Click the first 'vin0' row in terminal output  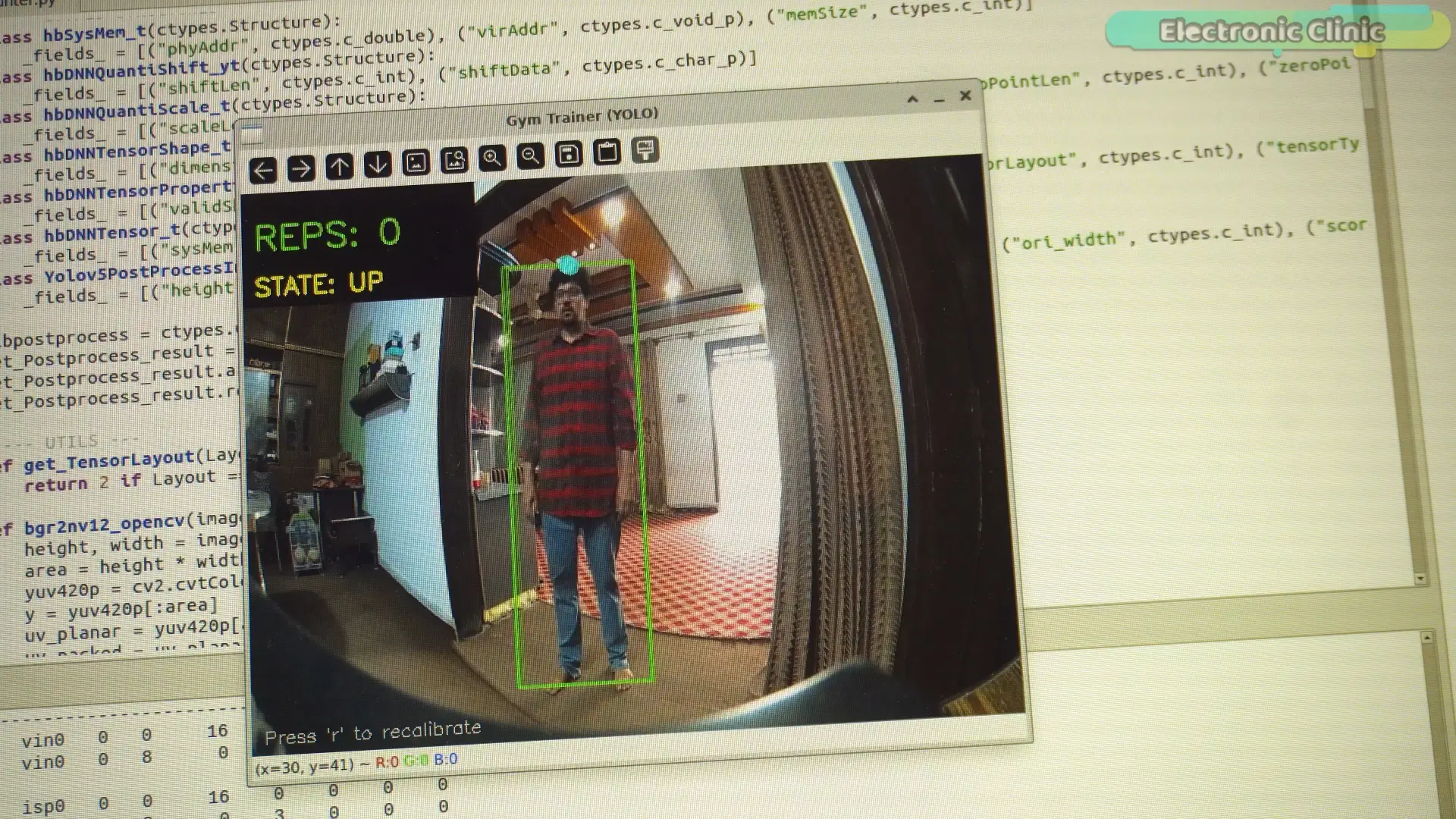125,735
